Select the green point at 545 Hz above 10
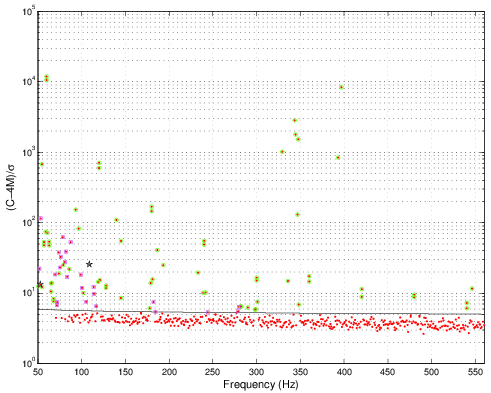 point(472,289)
